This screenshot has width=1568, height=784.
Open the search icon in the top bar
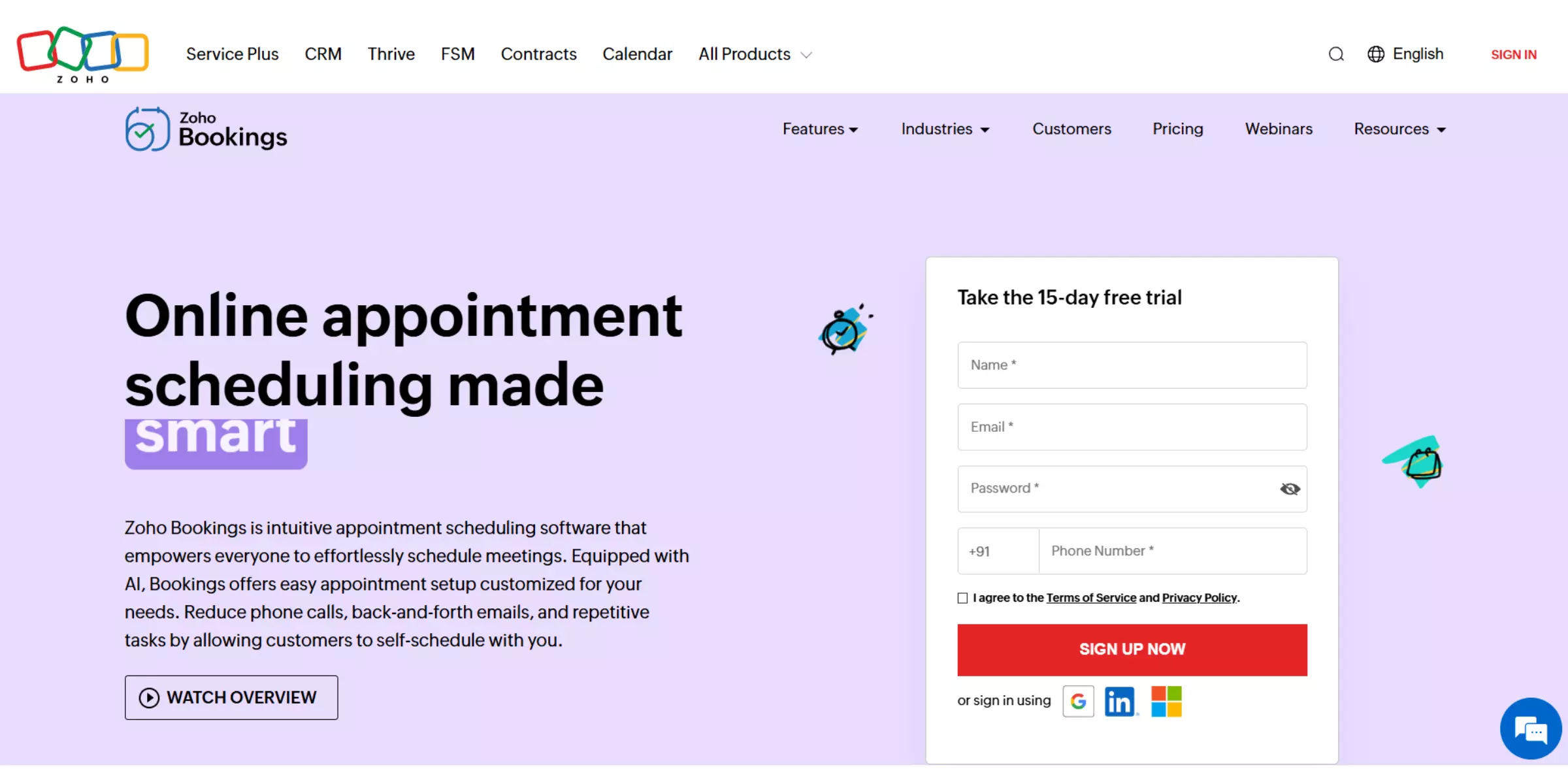point(1335,54)
